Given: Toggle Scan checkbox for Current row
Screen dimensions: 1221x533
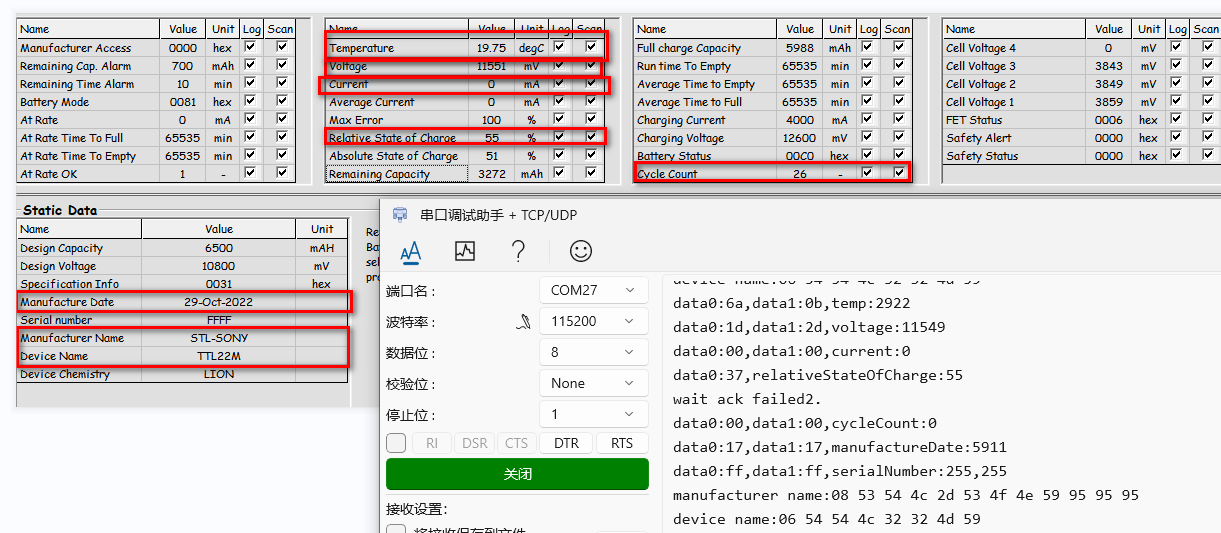Looking at the screenshot, I should [591, 83].
